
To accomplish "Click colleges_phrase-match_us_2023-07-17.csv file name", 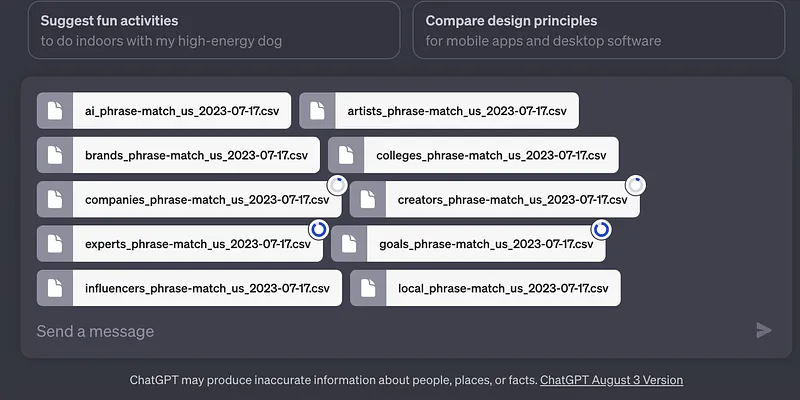I will (x=491, y=156).
